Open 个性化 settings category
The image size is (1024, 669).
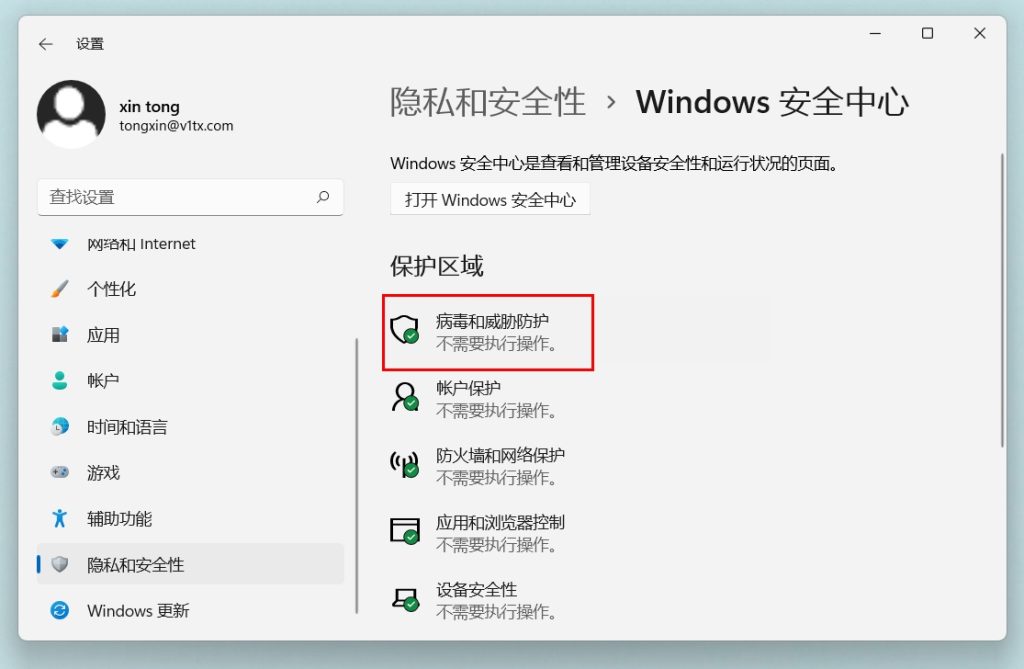tap(190, 289)
